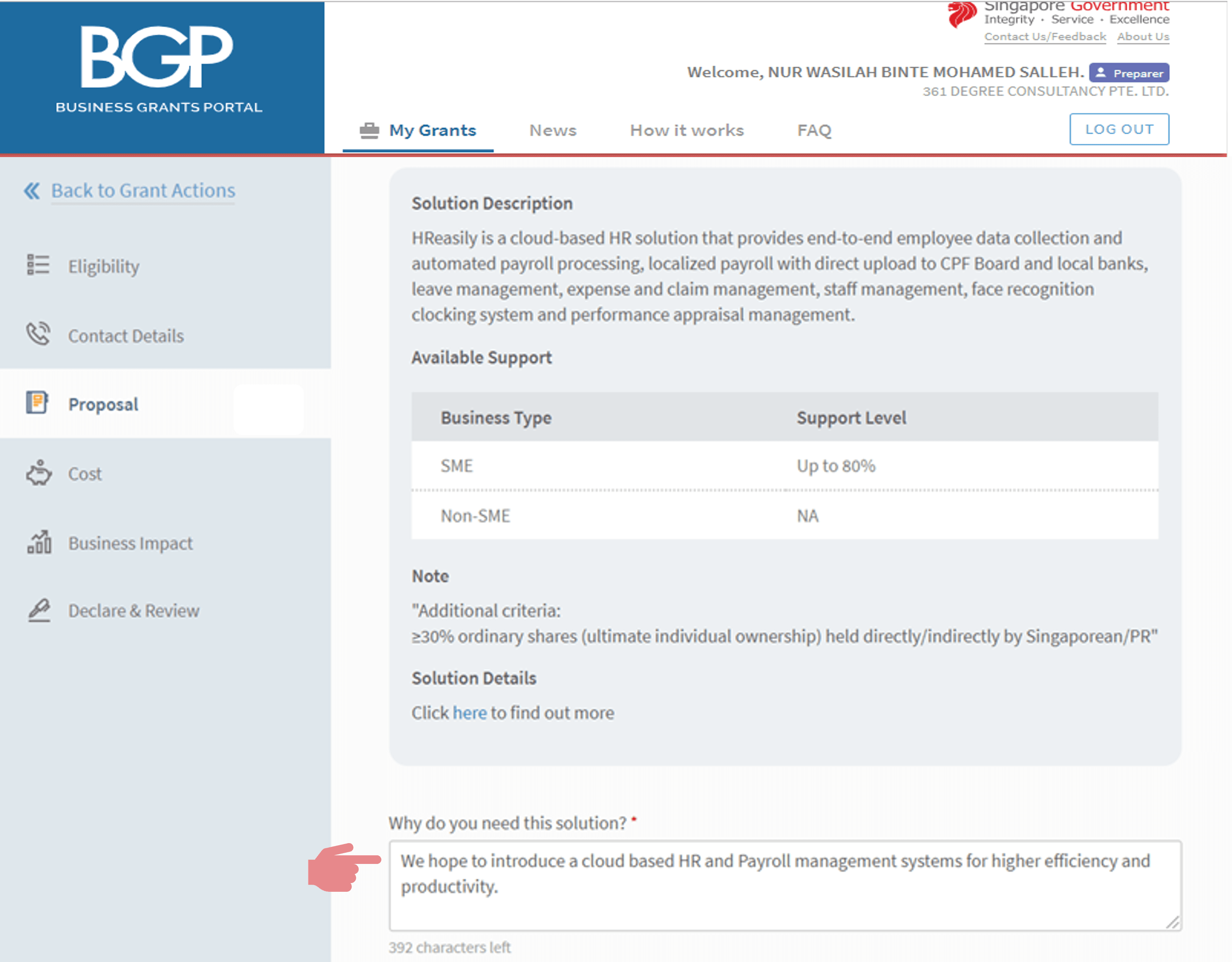
Task: Click the Eligibility checklist icon
Action: point(38,265)
